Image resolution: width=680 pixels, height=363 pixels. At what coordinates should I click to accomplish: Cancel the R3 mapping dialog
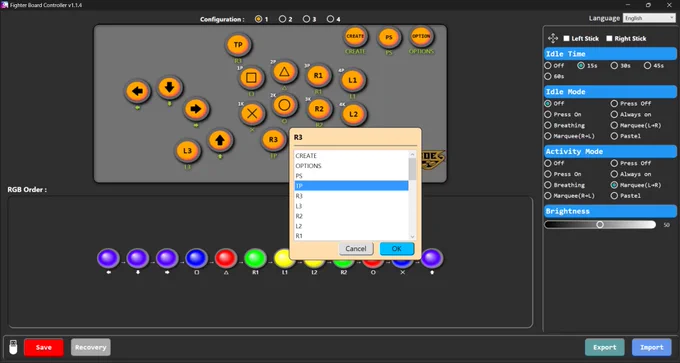(356, 249)
